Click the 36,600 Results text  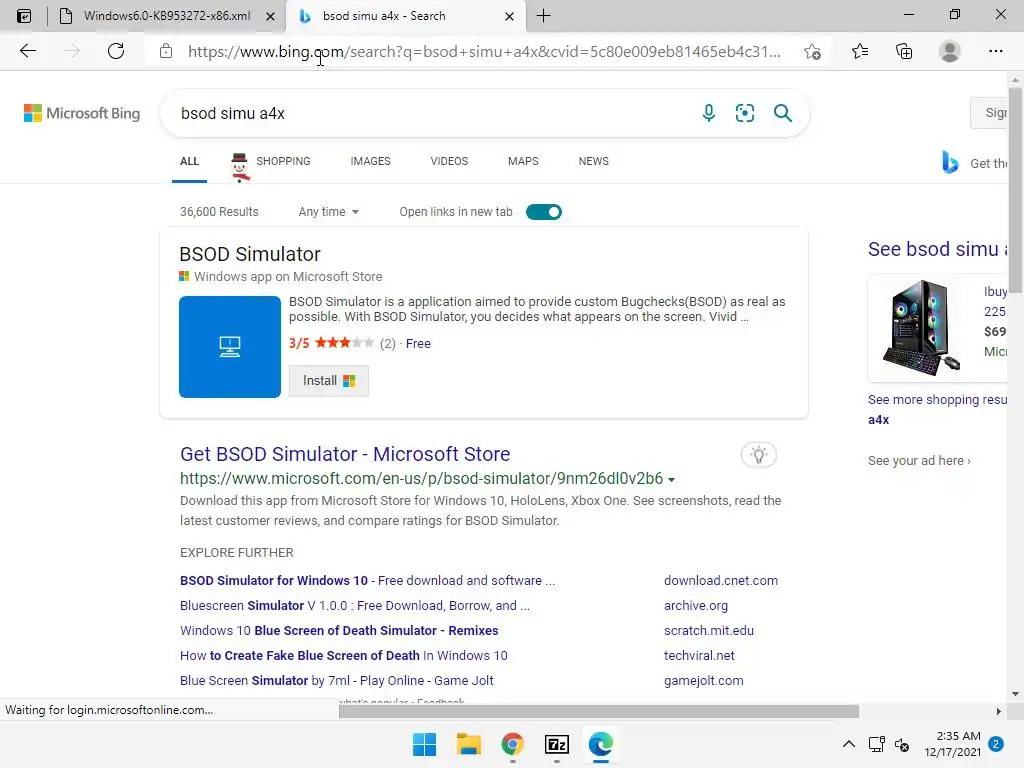click(x=219, y=212)
